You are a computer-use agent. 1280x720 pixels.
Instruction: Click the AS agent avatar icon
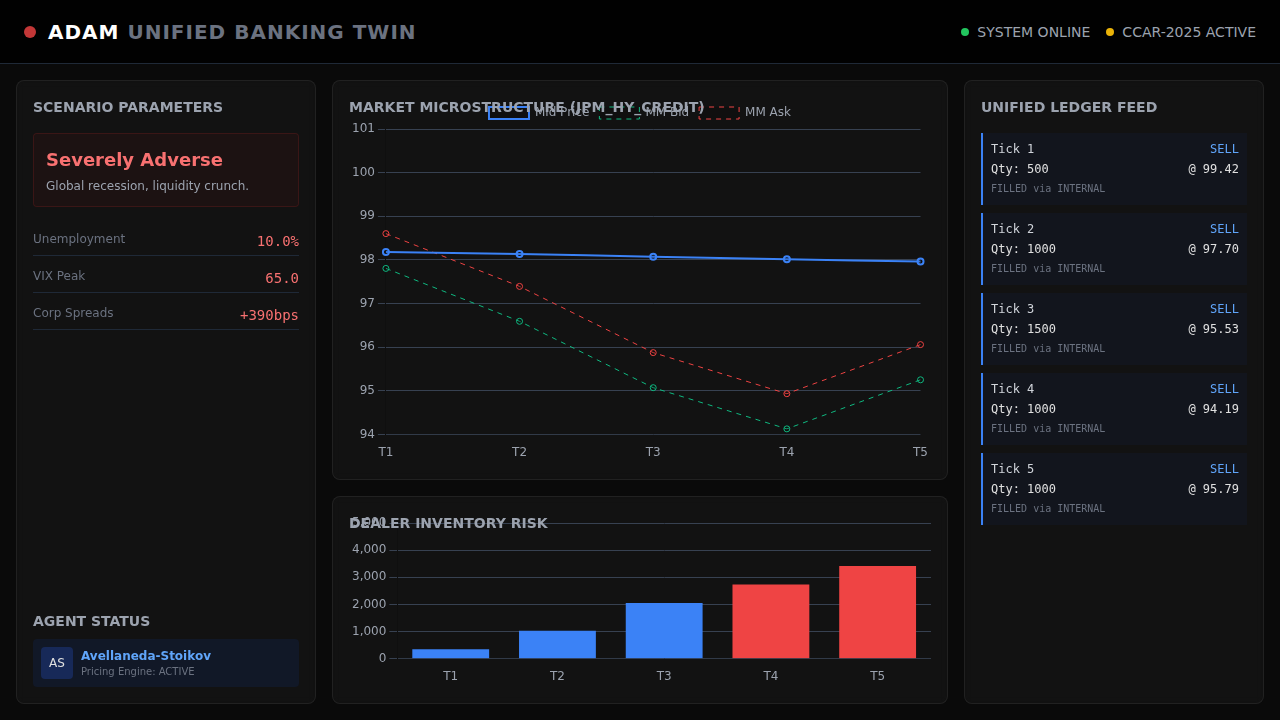pyautogui.click(x=57, y=663)
